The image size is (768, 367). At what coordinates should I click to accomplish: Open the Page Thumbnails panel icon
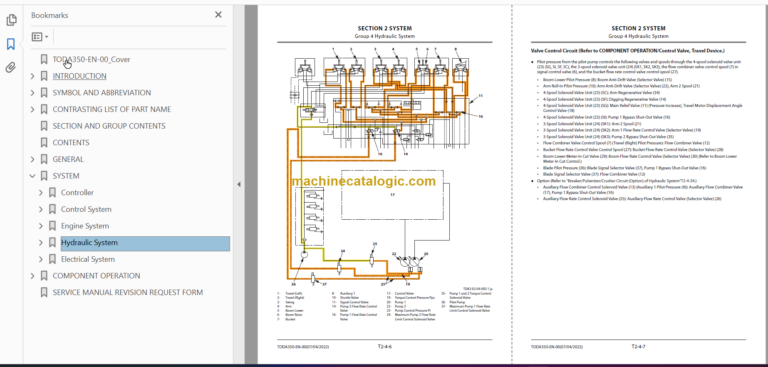(11, 20)
